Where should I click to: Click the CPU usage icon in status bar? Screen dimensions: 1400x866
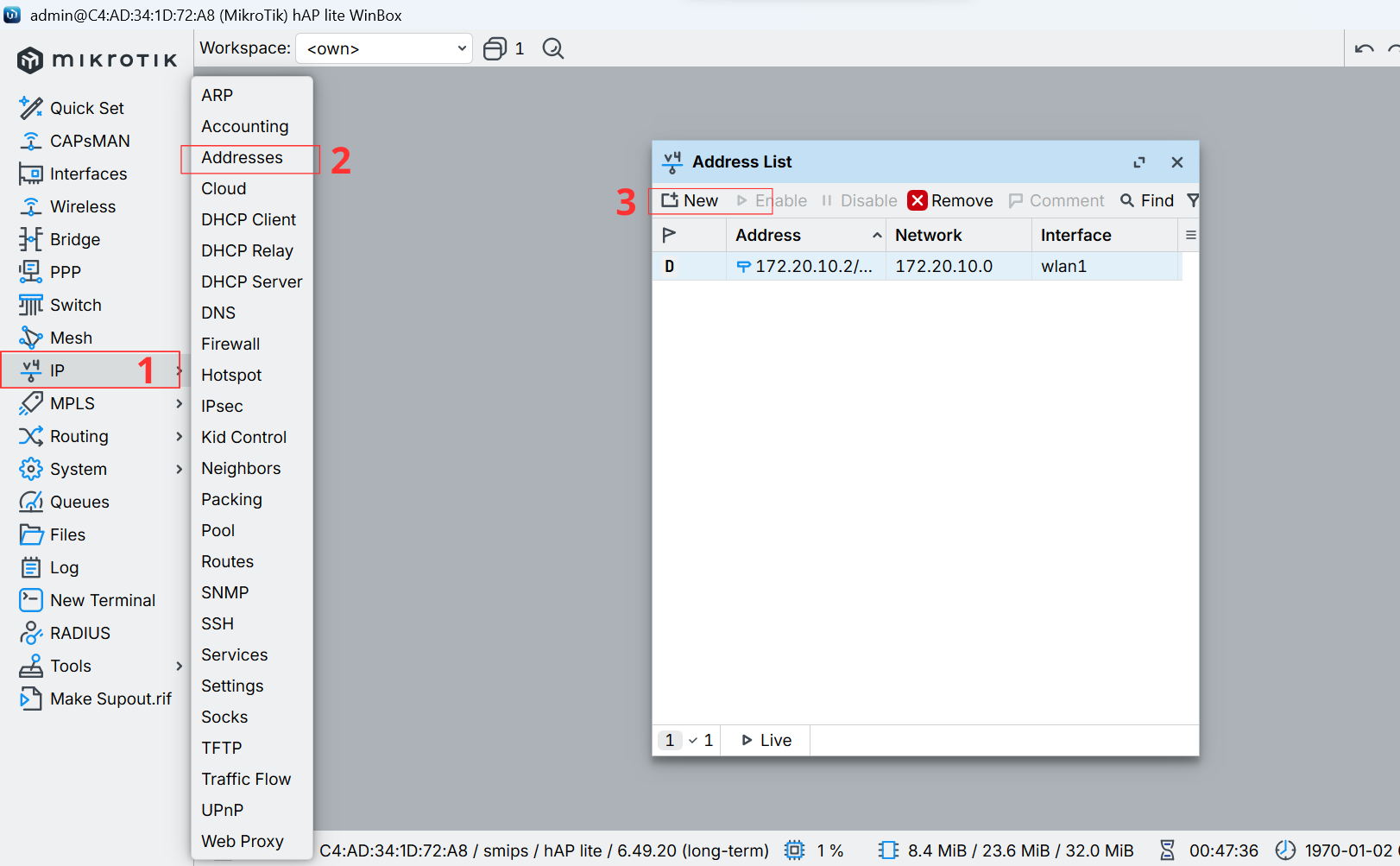[794, 850]
